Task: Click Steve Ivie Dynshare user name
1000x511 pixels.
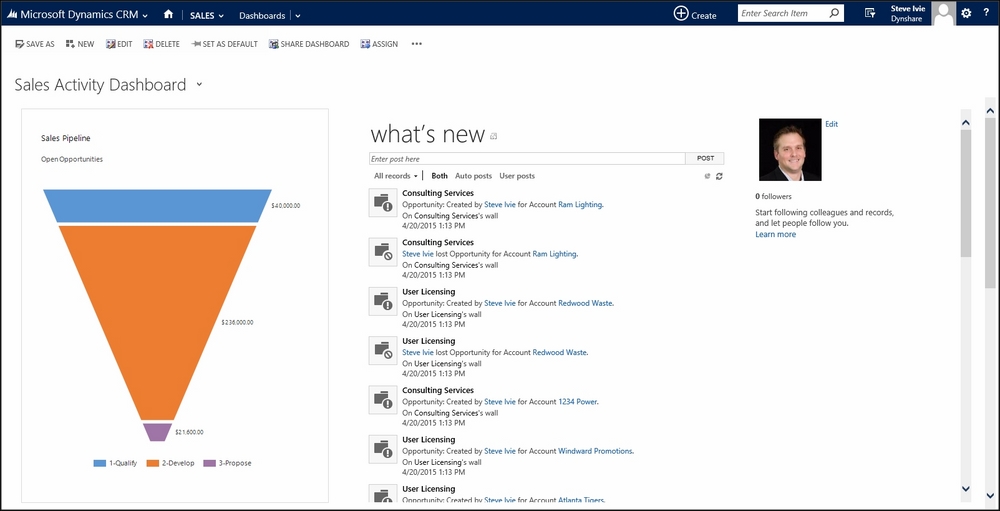Action: 909,13
